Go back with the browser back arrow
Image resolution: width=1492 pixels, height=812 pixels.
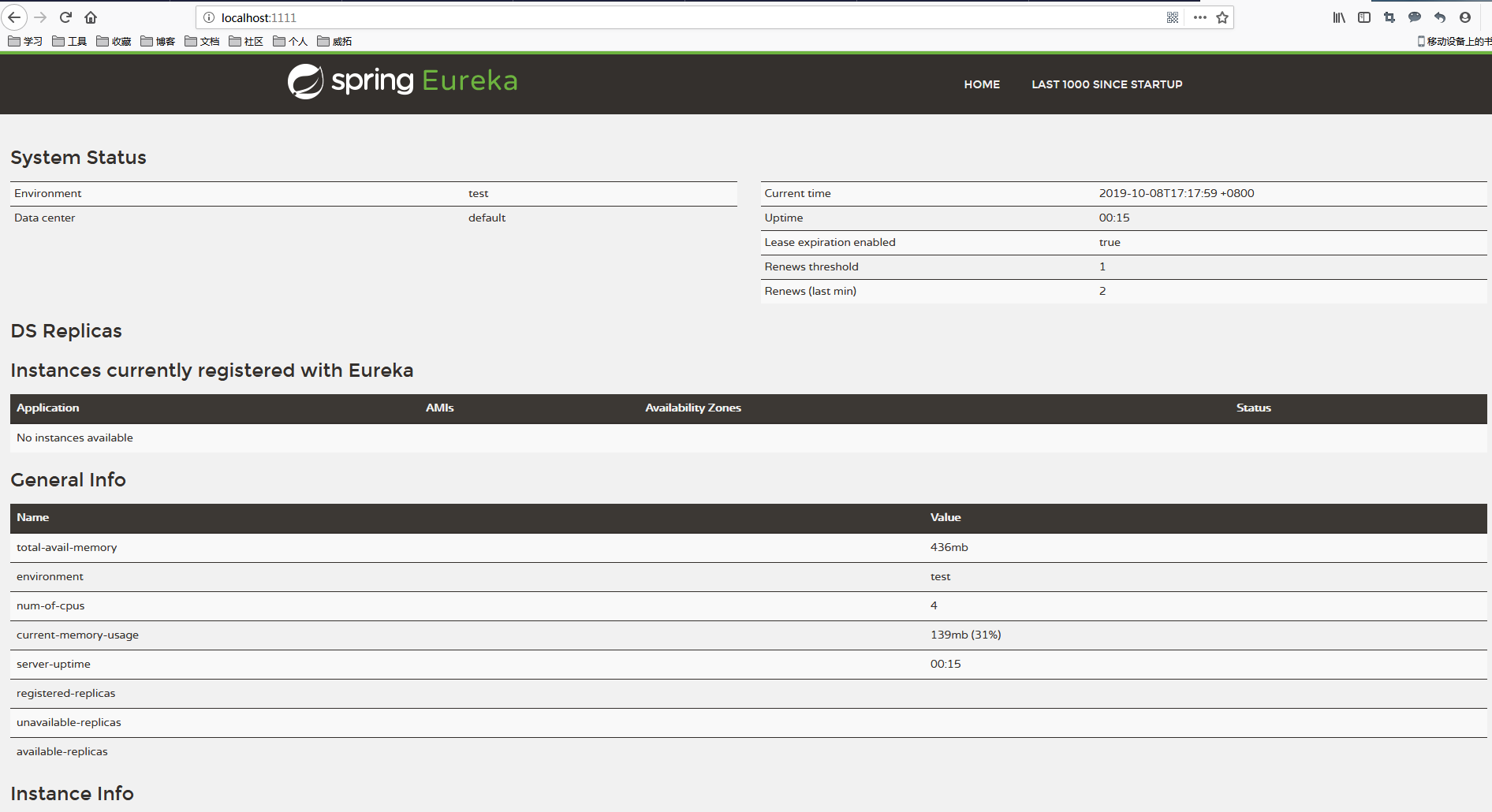tap(14, 17)
